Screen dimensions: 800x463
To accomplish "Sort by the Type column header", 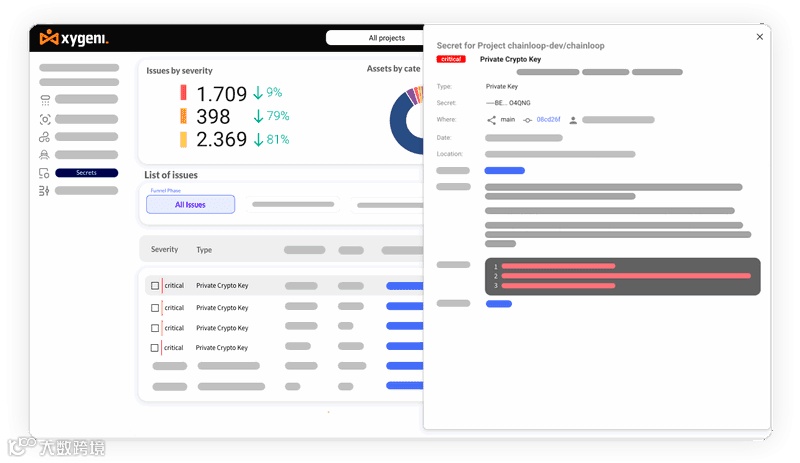I will click(204, 250).
